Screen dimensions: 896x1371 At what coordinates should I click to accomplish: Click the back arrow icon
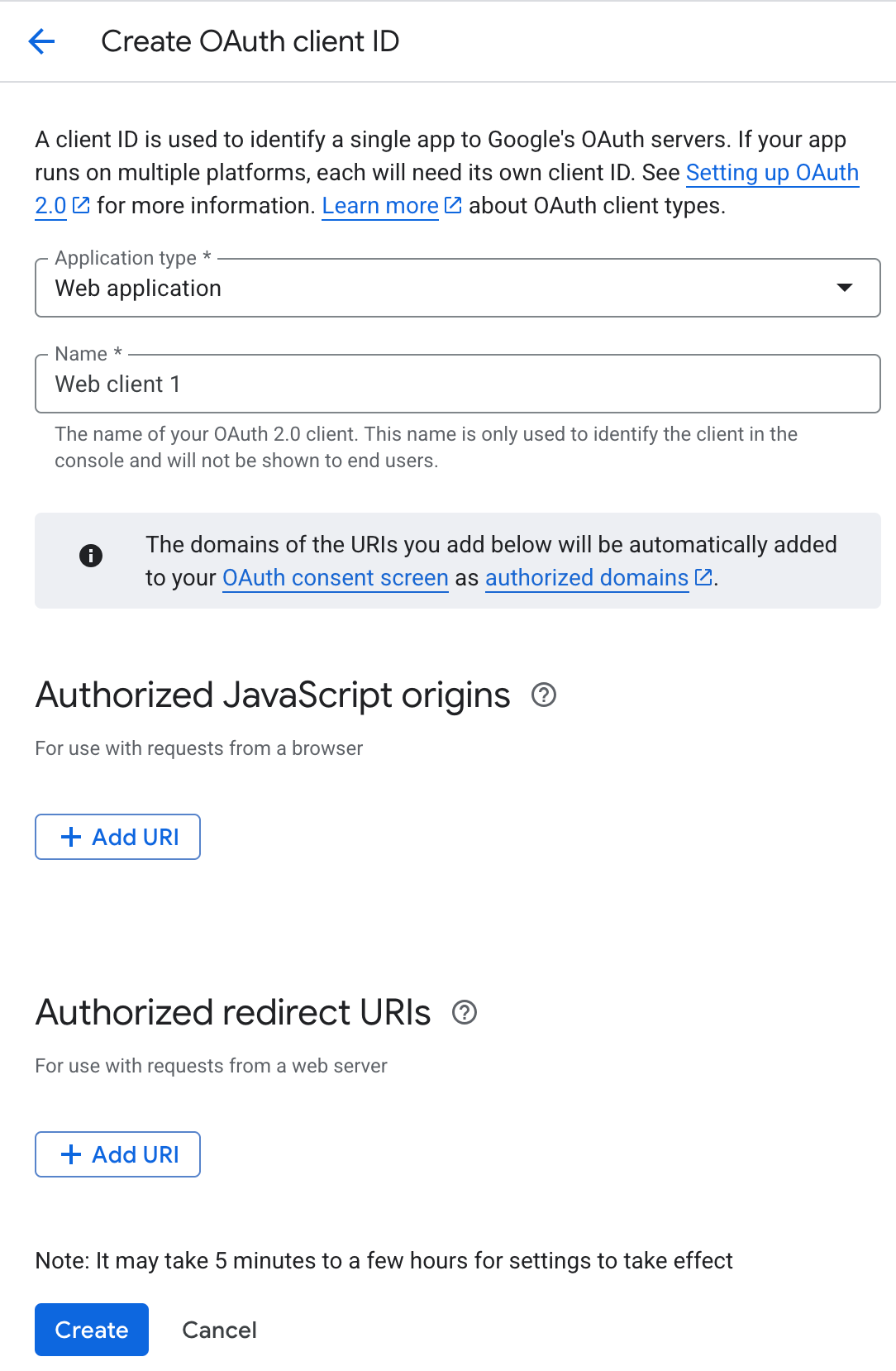41,41
